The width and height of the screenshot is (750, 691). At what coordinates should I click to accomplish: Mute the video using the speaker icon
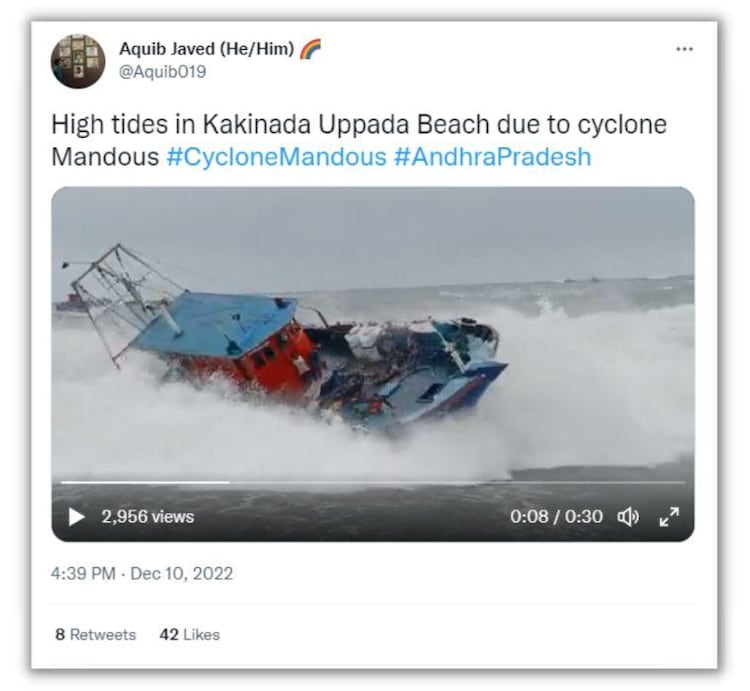pos(628,516)
